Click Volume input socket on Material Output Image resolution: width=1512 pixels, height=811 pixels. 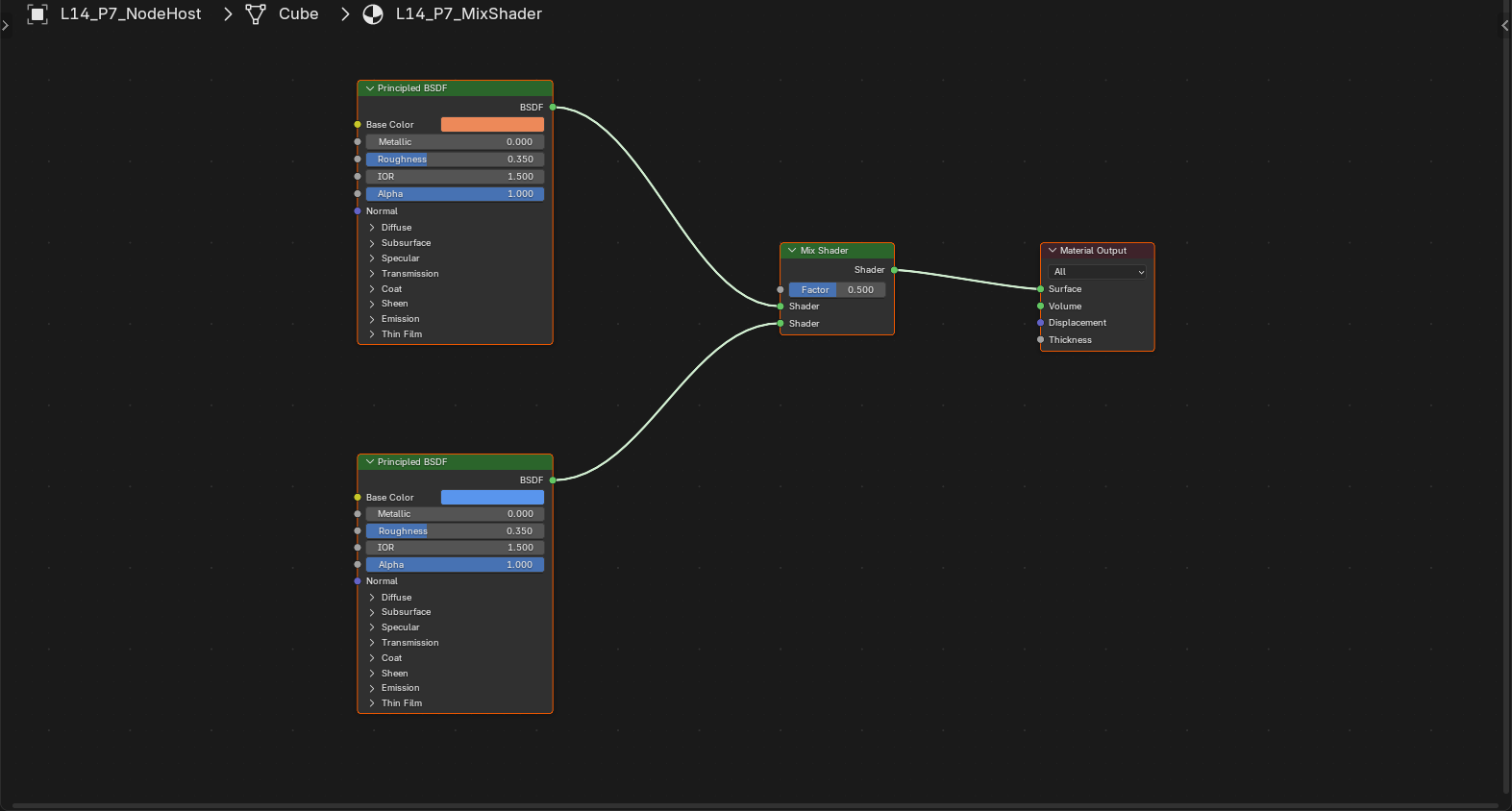pyautogui.click(x=1041, y=307)
